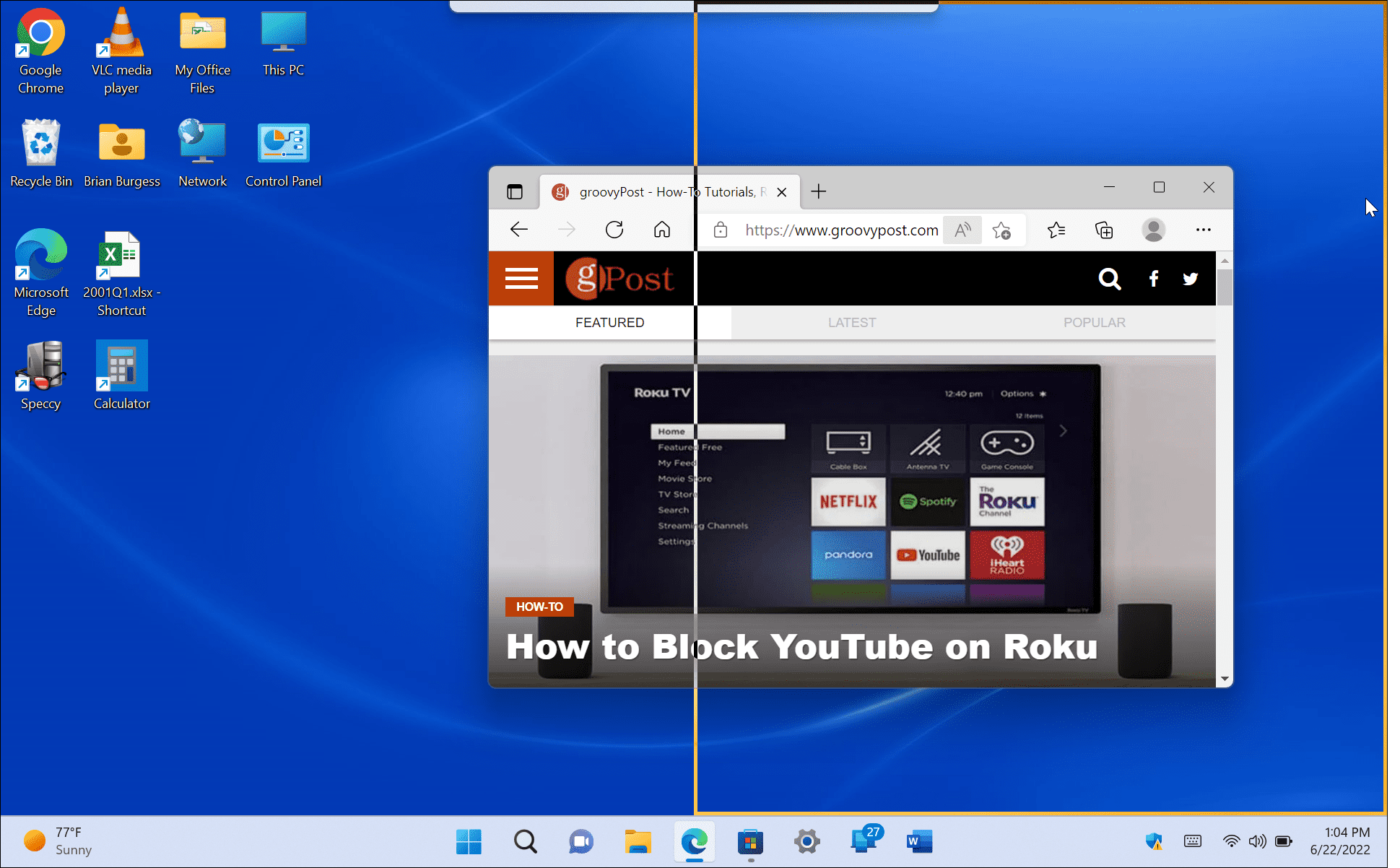Start Read Aloud in the address bar
Viewport: 1400px width, 868px height.
(x=962, y=230)
